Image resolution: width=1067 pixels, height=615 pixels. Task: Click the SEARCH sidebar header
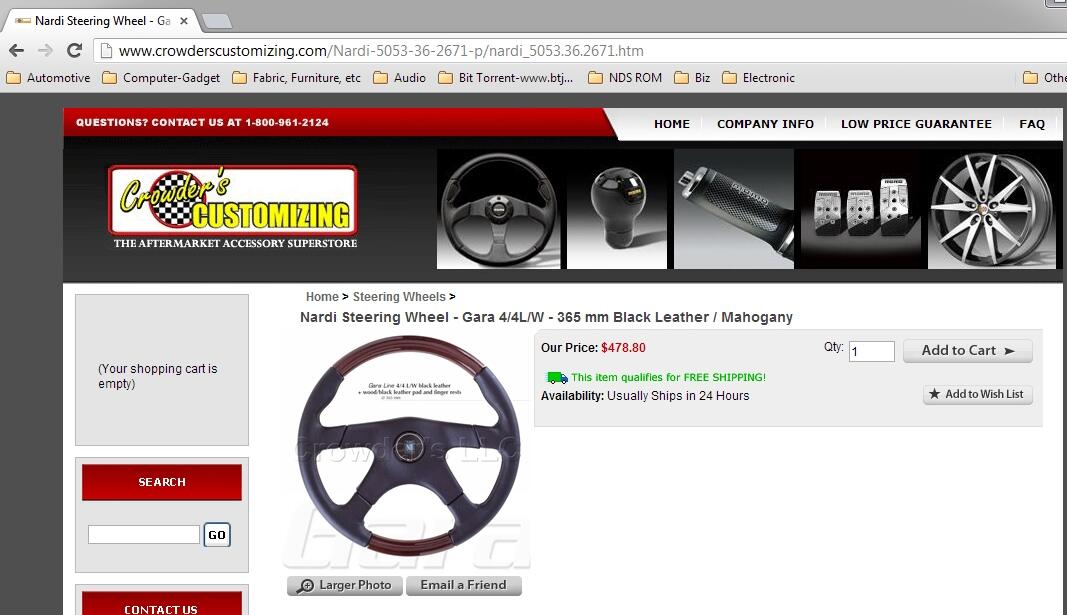[162, 482]
